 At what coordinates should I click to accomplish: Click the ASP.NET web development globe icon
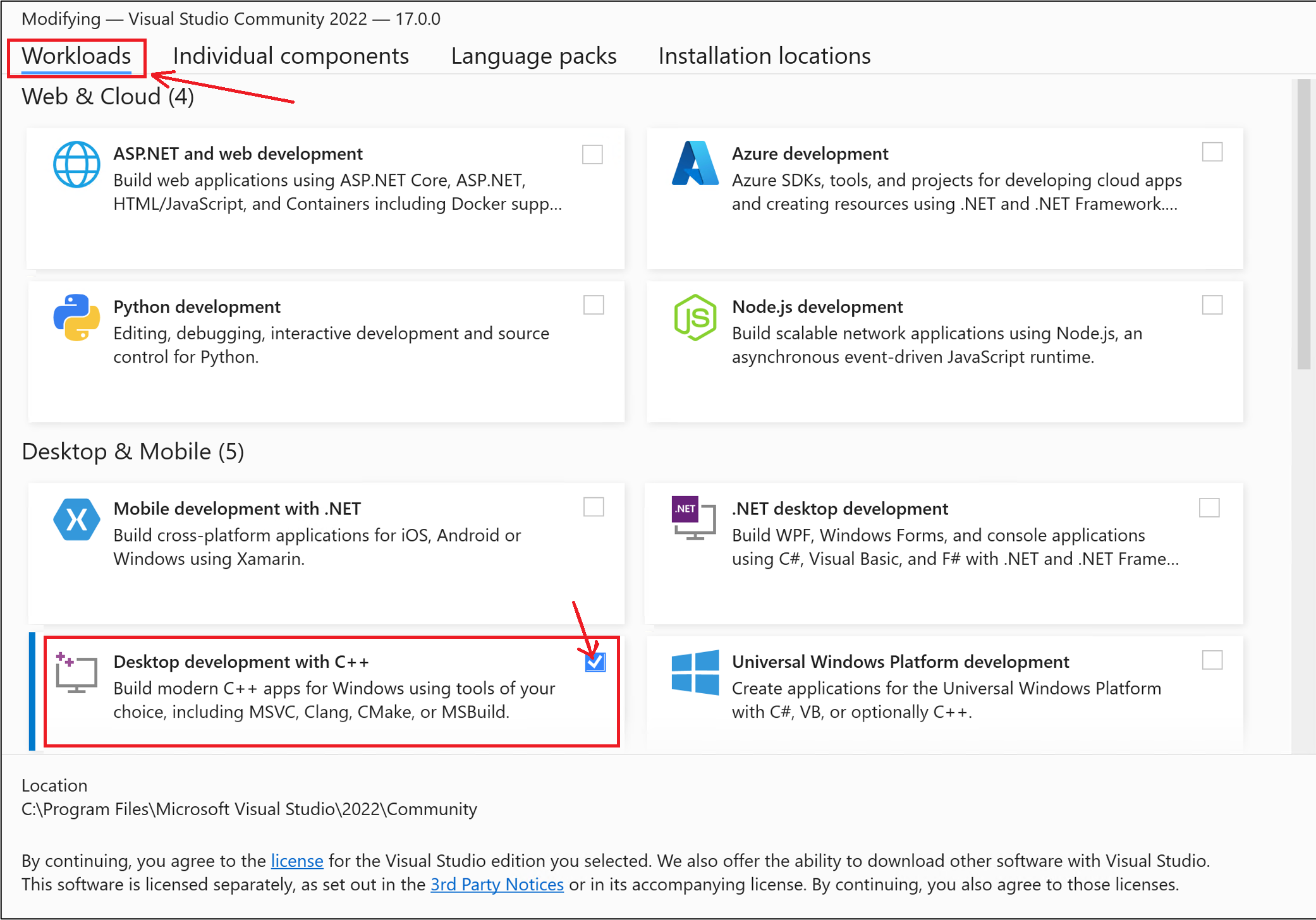pos(76,164)
